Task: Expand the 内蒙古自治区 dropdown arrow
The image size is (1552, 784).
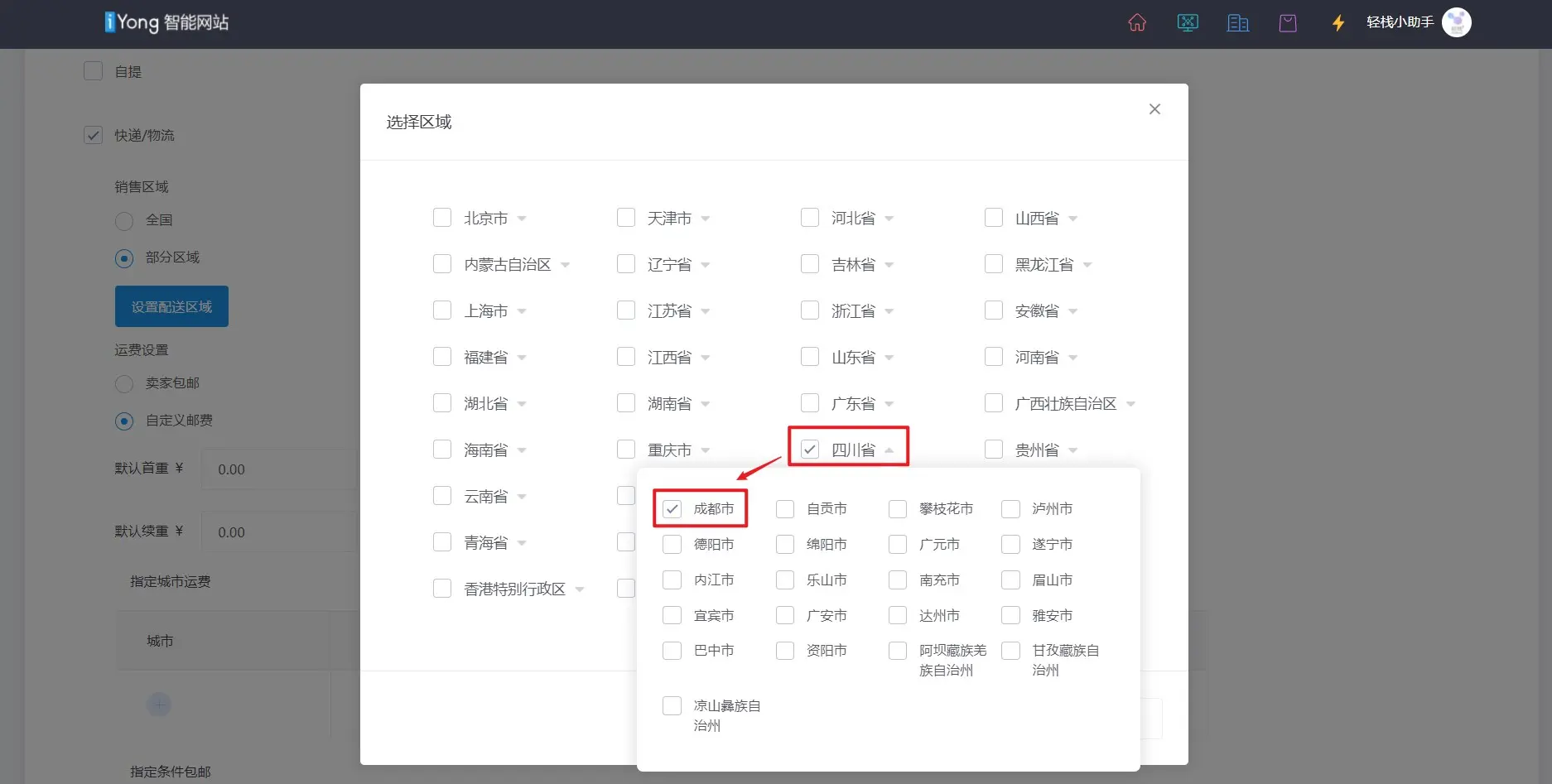Action: pyautogui.click(x=565, y=265)
